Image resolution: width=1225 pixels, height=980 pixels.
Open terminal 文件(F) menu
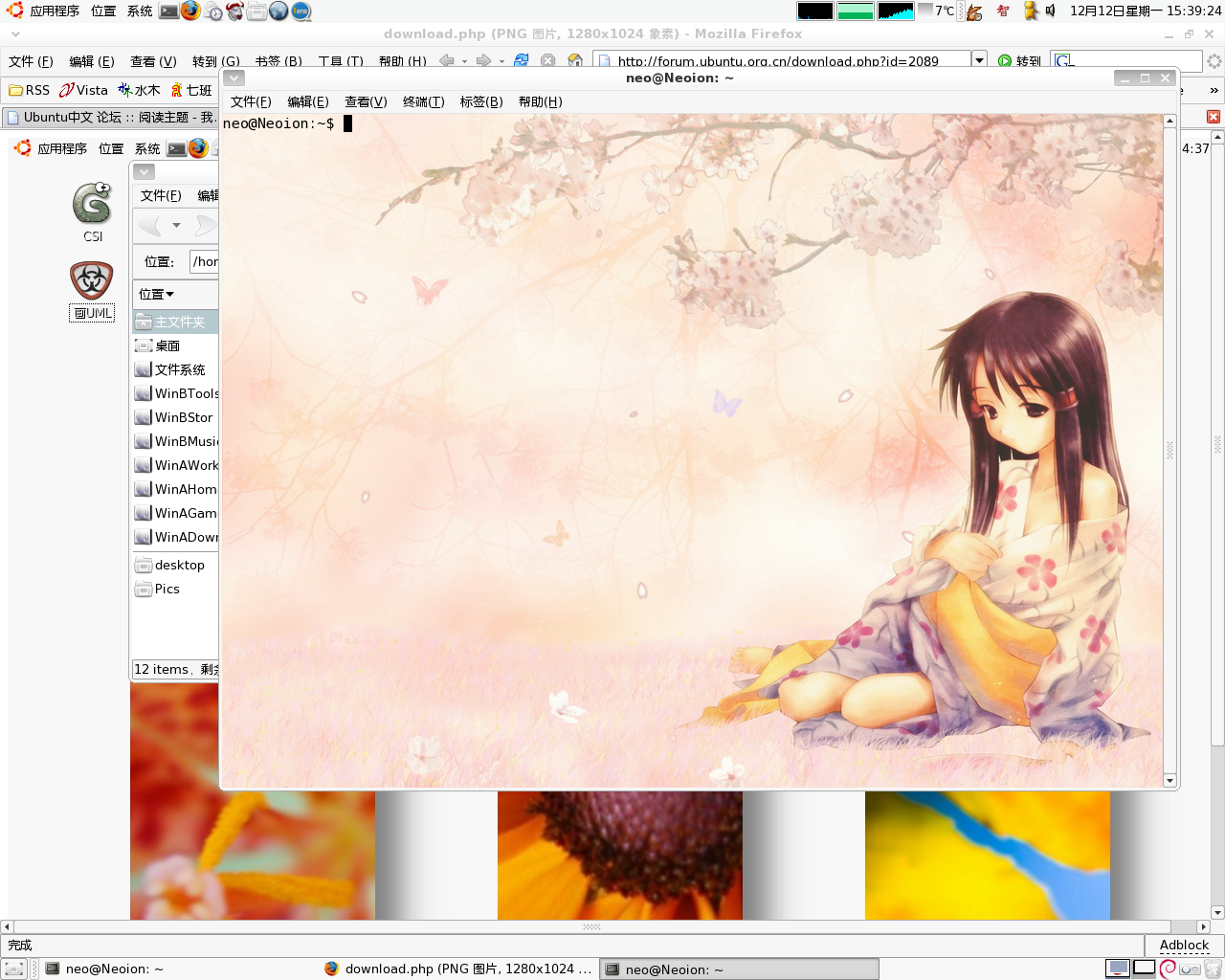pyautogui.click(x=251, y=101)
